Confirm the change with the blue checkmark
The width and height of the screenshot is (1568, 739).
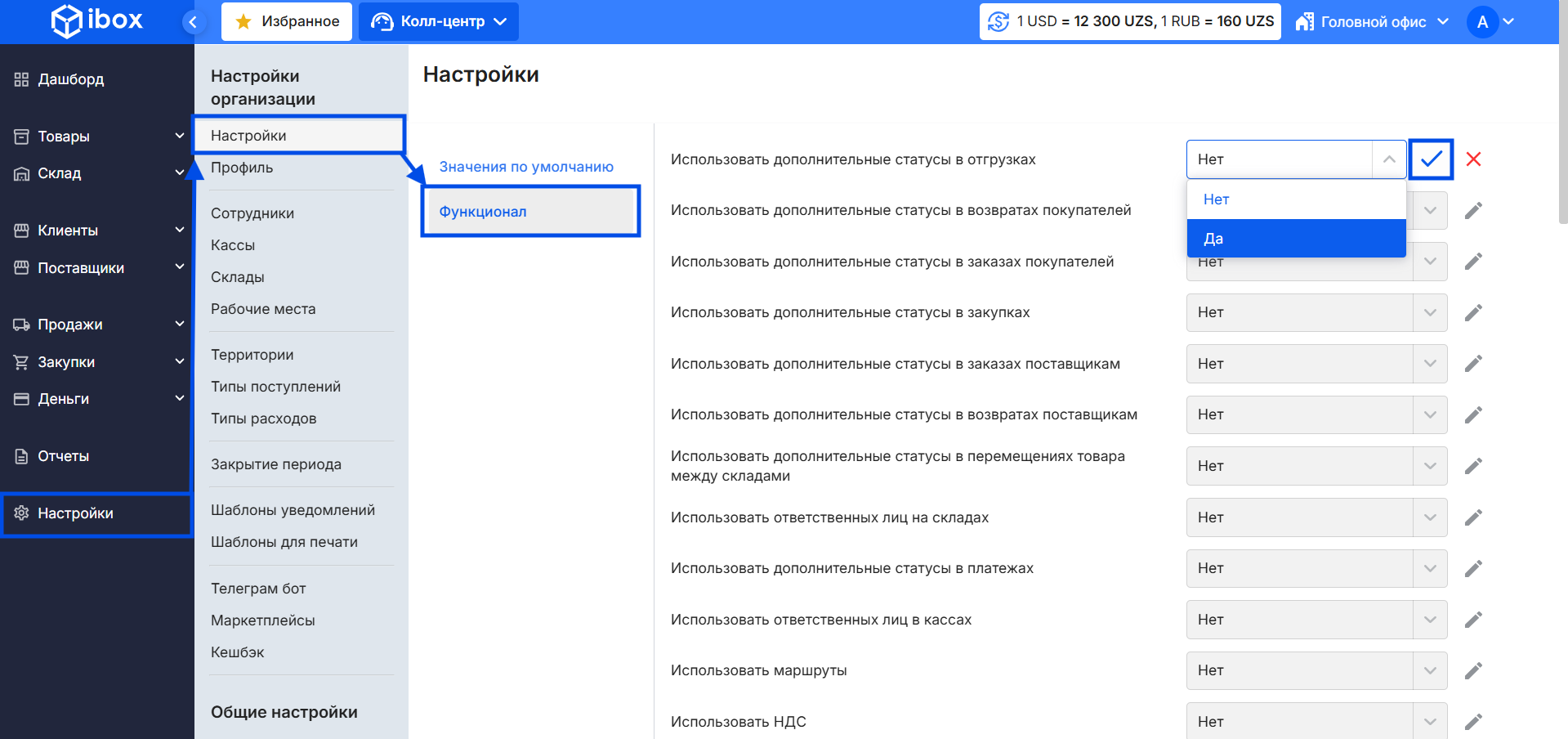coord(1431,159)
